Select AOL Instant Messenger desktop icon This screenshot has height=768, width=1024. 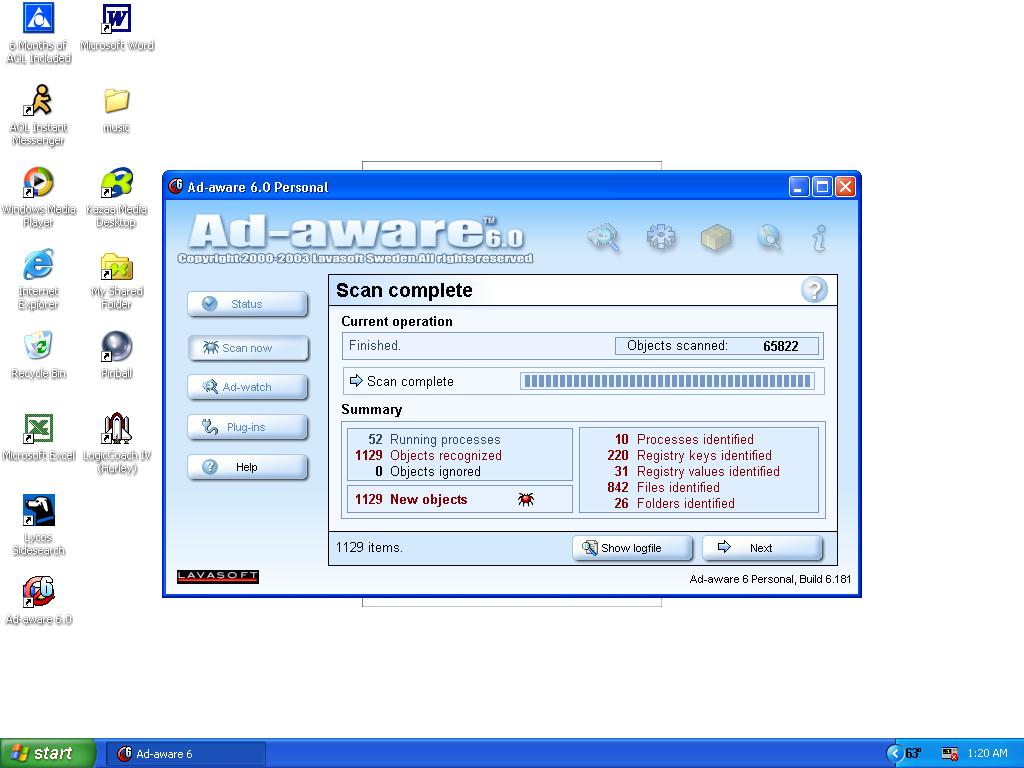click(x=39, y=115)
